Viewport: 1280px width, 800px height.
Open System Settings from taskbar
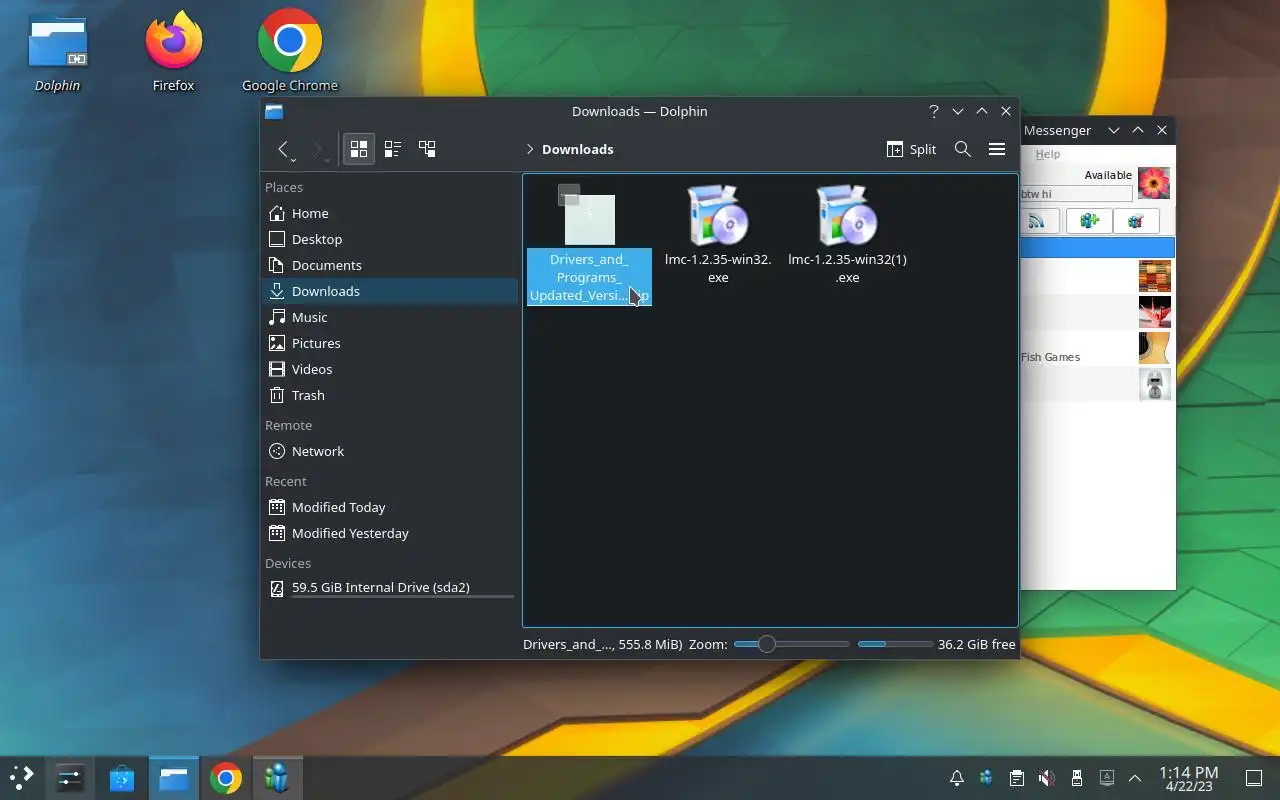pos(70,778)
